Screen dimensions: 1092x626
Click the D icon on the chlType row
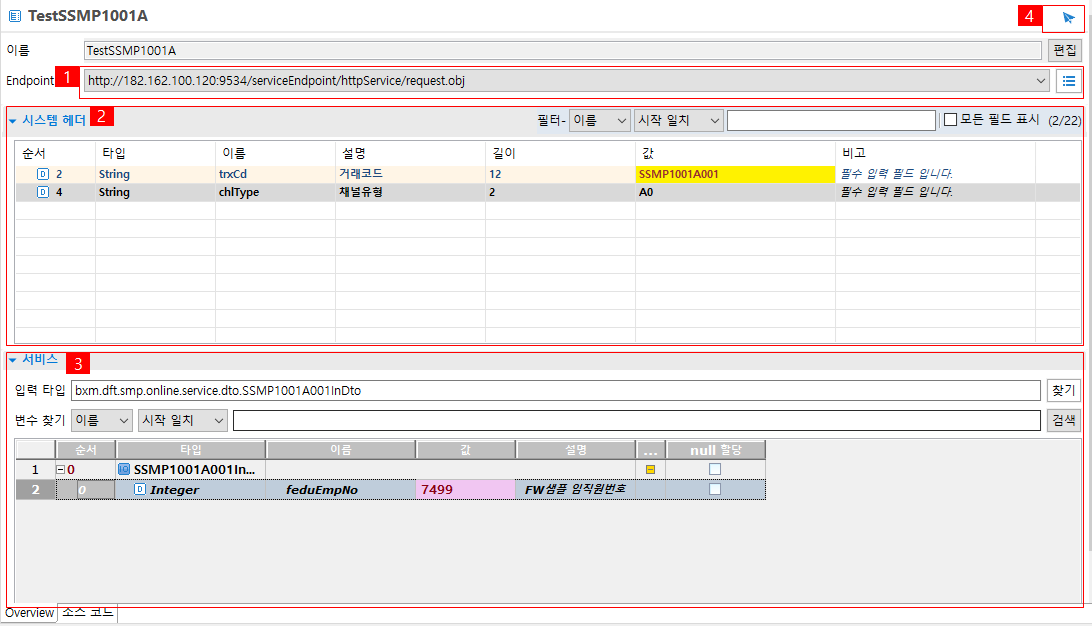tap(43, 192)
